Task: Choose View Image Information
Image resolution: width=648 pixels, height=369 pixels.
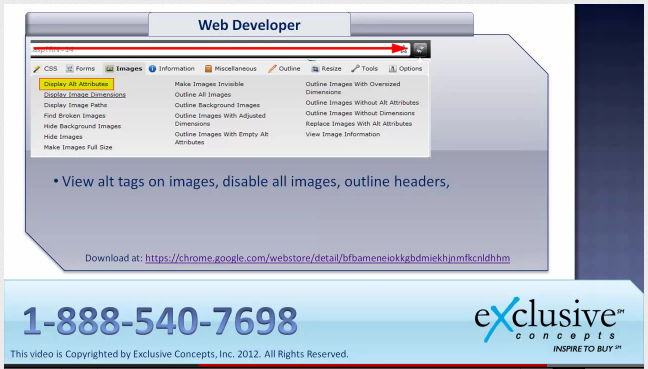Action: [343, 134]
